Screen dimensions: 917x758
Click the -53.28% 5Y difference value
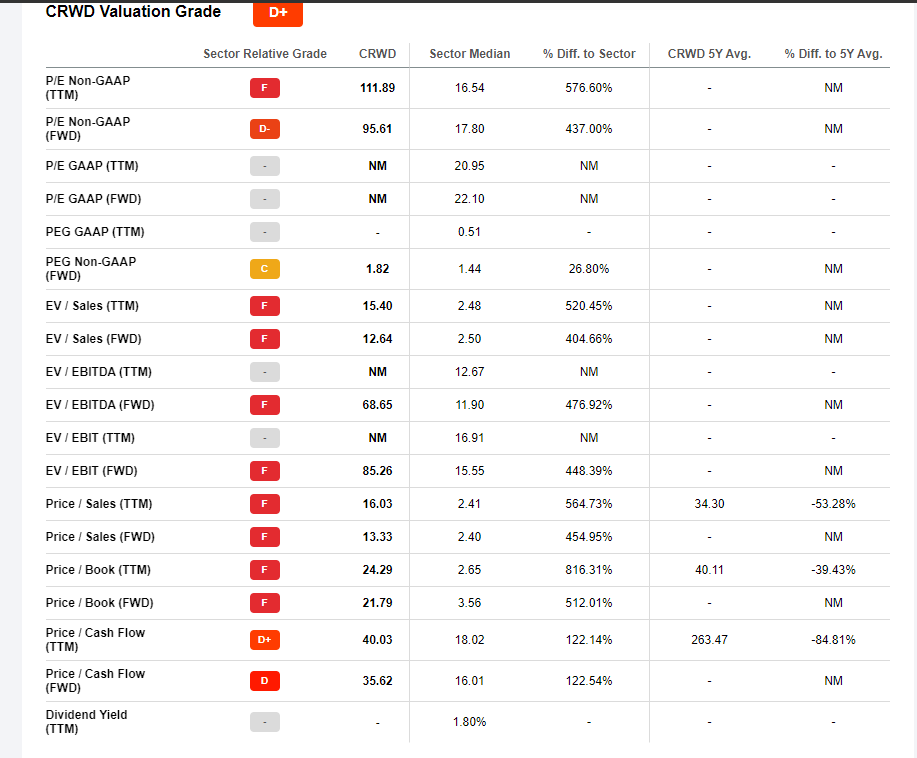point(833,504)
